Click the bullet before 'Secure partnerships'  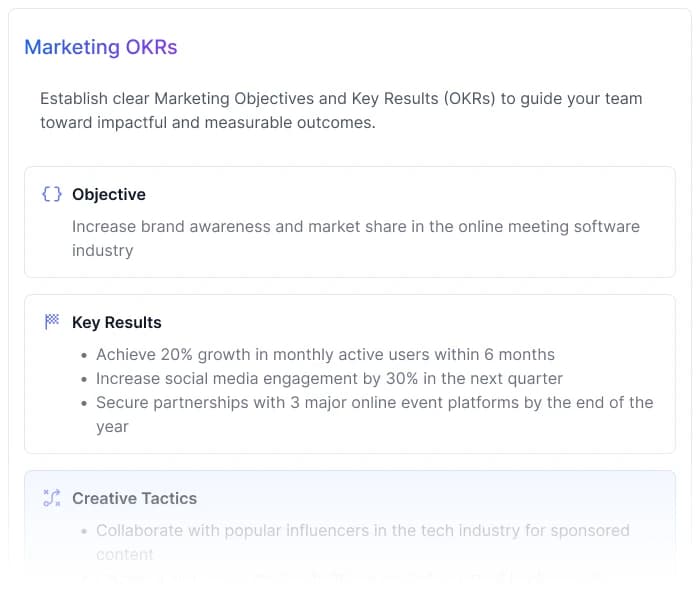coord(83,403)
